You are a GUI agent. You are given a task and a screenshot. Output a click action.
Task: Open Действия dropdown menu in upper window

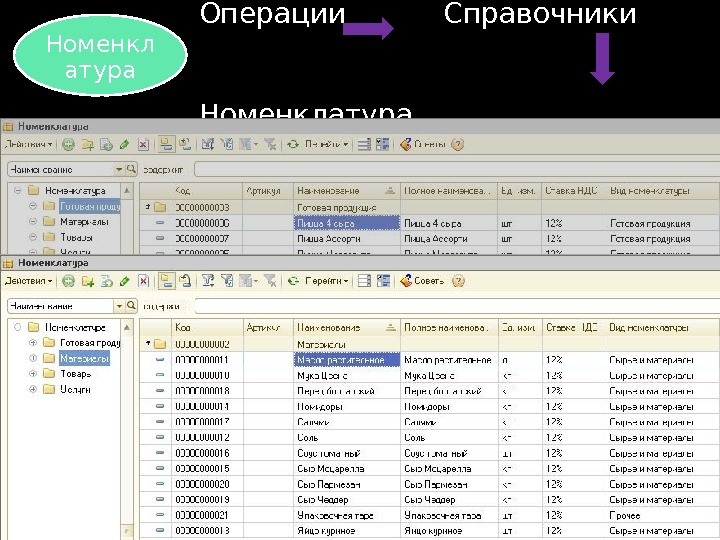pyautogui.click(x=28, y=145)
